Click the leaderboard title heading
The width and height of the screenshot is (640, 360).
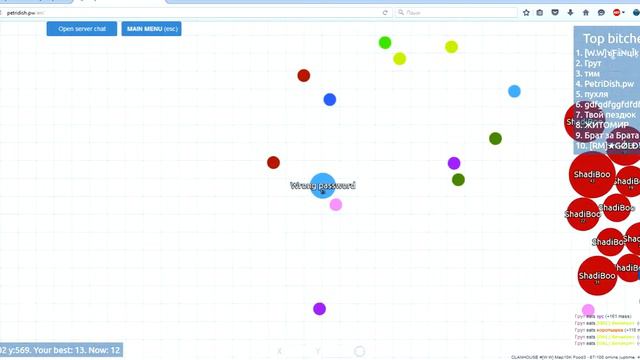click(611, 38)
